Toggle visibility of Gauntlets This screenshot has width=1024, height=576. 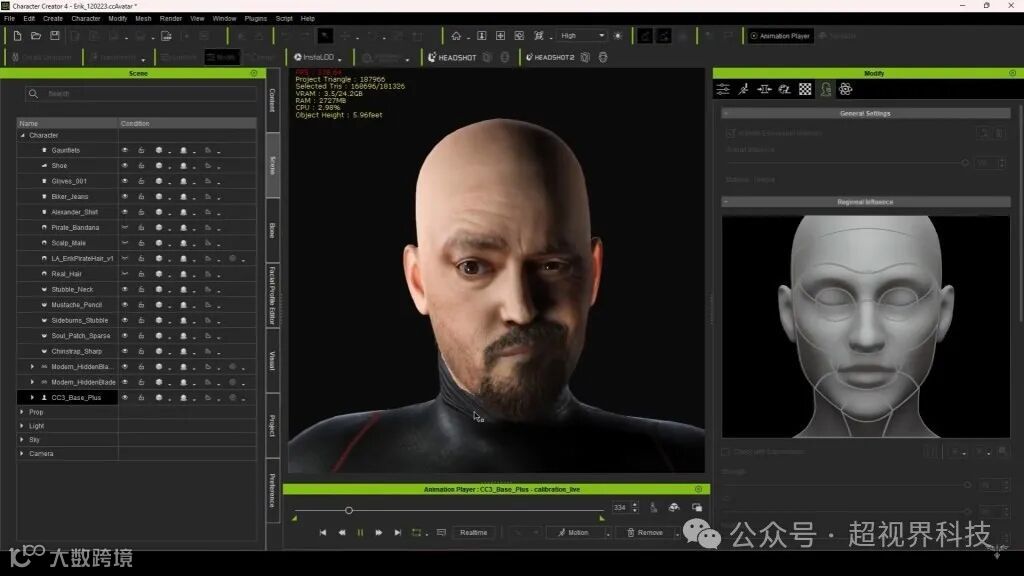pyautogui.click(x=125, y=150)
